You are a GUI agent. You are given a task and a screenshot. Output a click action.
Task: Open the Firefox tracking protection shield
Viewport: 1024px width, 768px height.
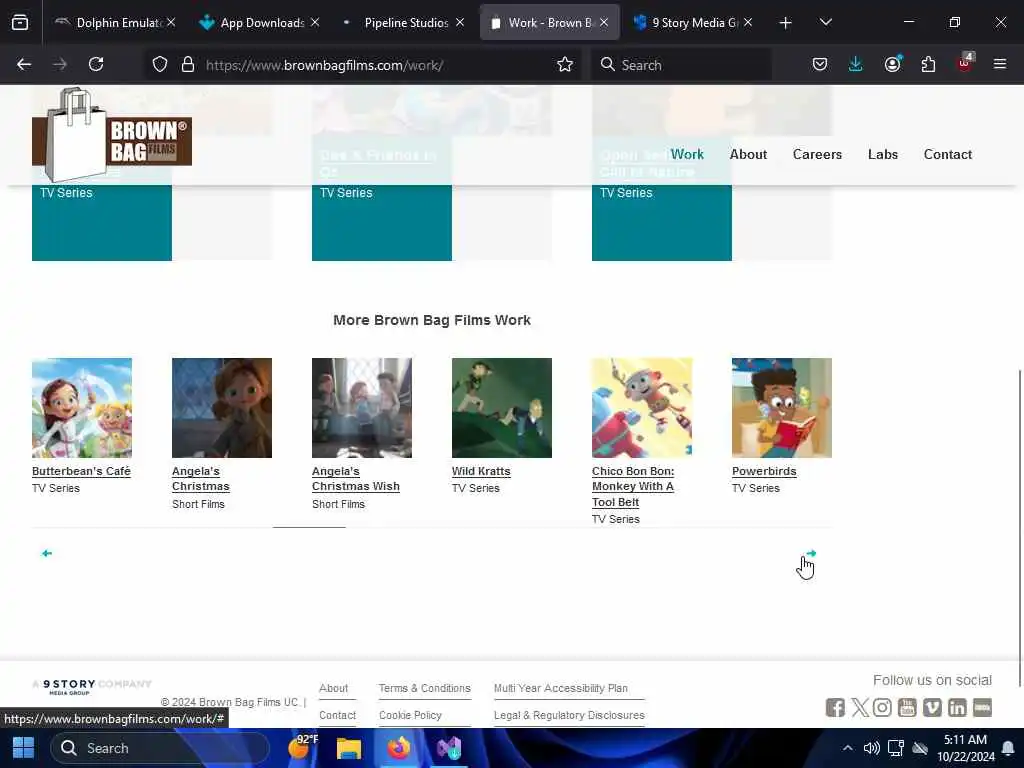[x=160, y=64]
